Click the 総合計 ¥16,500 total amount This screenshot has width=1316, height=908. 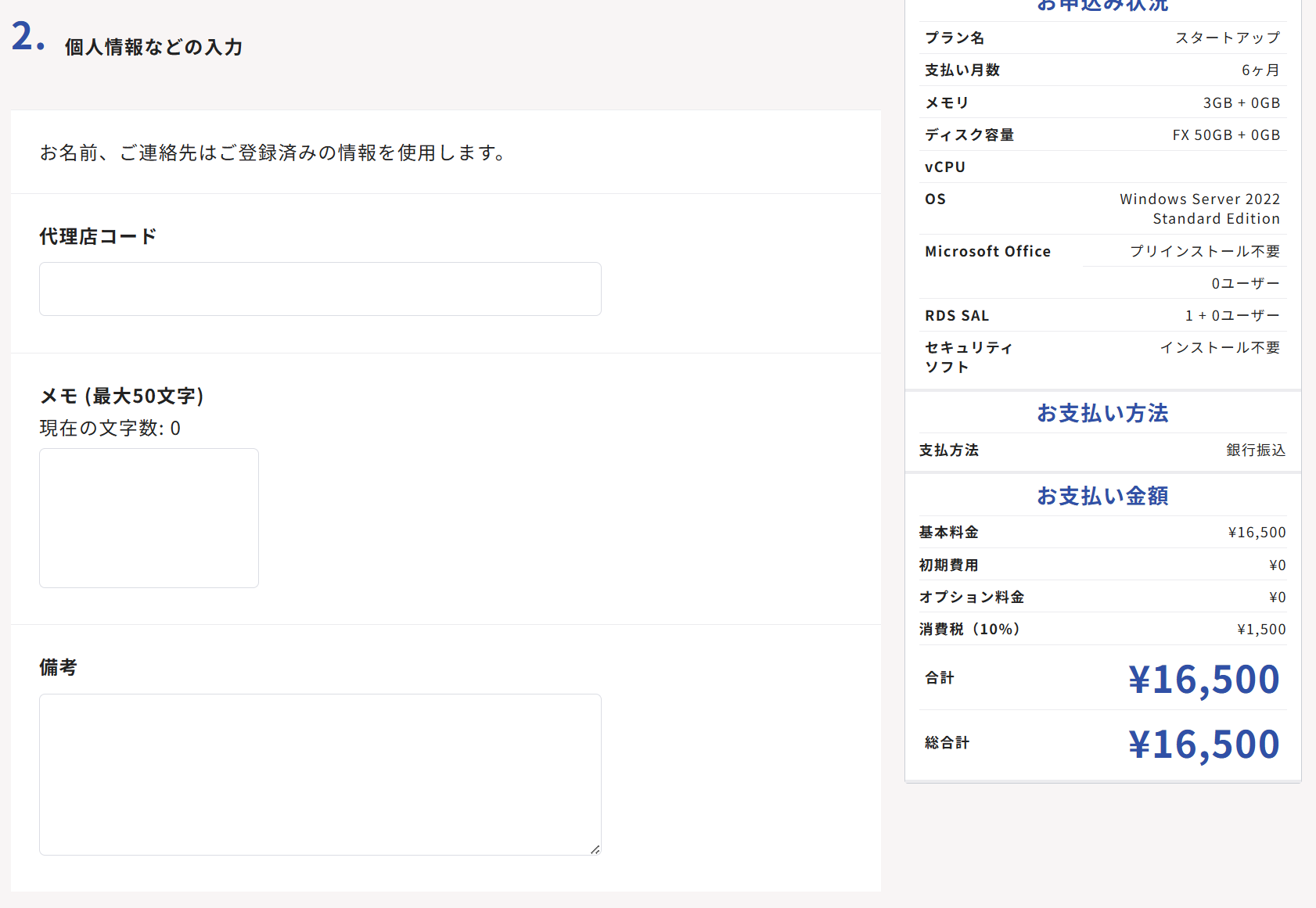[1203, 744]
